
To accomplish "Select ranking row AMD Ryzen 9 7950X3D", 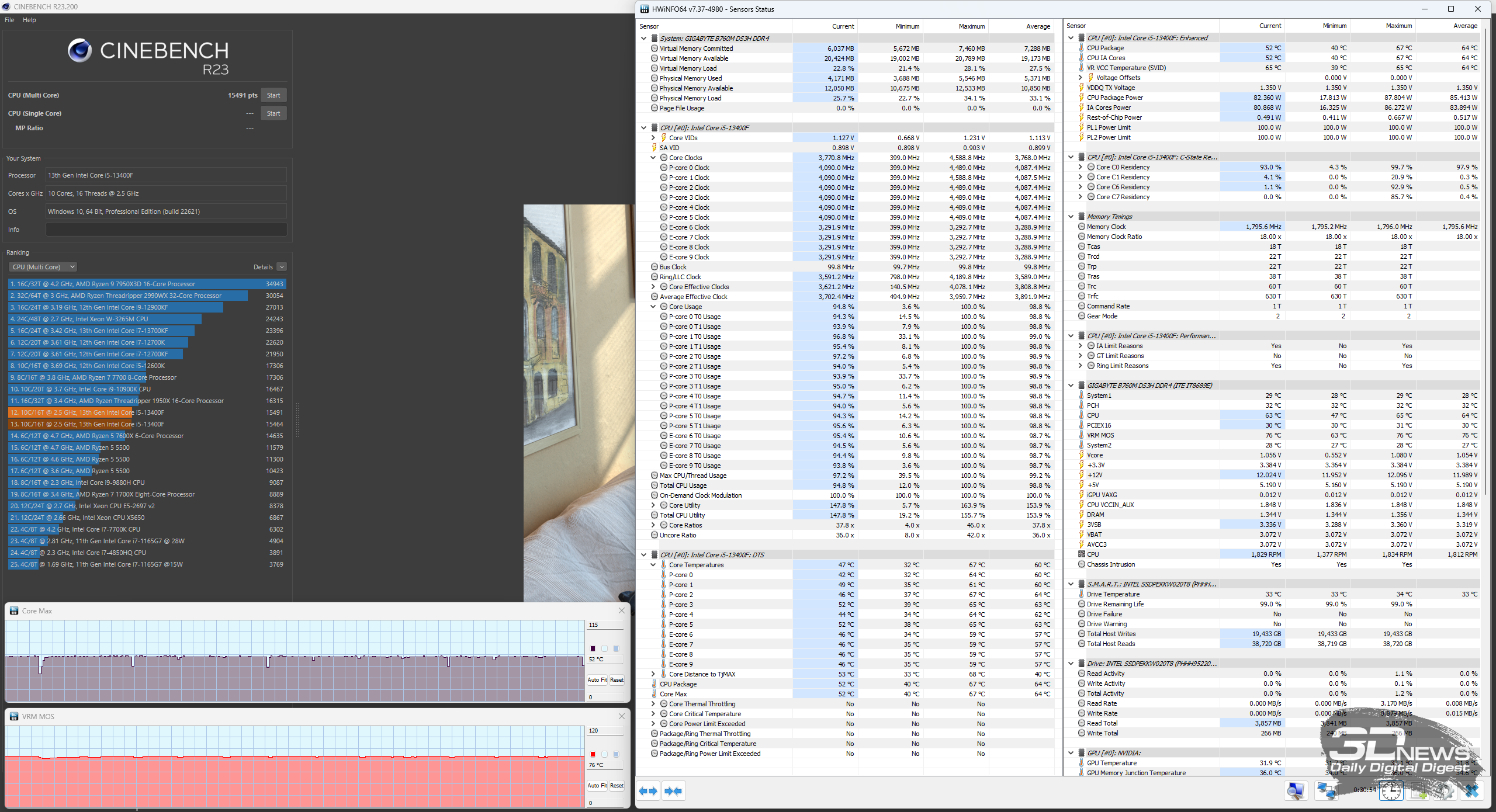I will [x=147, y=284].
